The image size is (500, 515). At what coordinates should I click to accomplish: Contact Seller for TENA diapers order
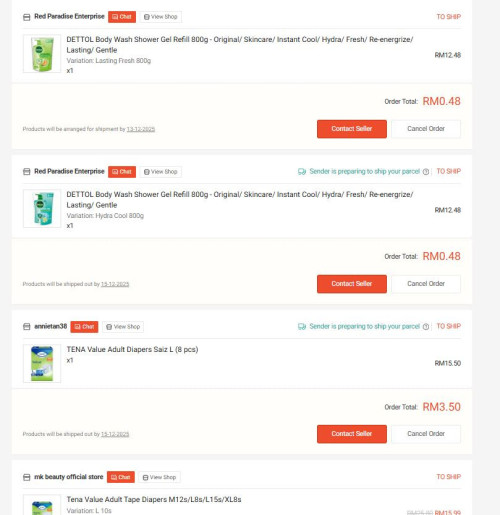coord(352,434)
